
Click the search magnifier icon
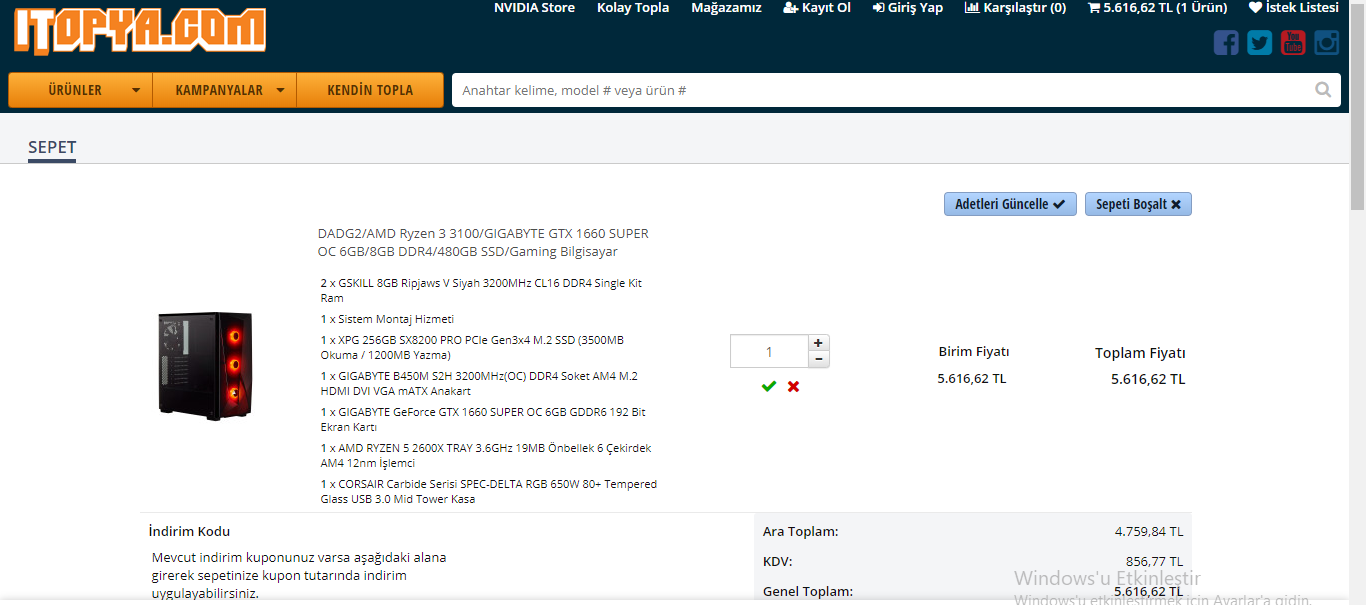[x=1323, y=90]
